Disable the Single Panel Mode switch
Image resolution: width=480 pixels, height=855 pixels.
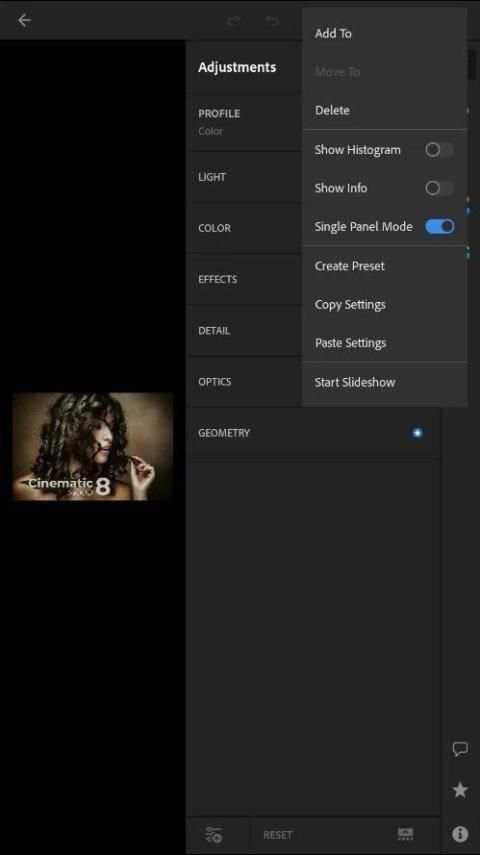pyautogui.click(x=439, y=226)
